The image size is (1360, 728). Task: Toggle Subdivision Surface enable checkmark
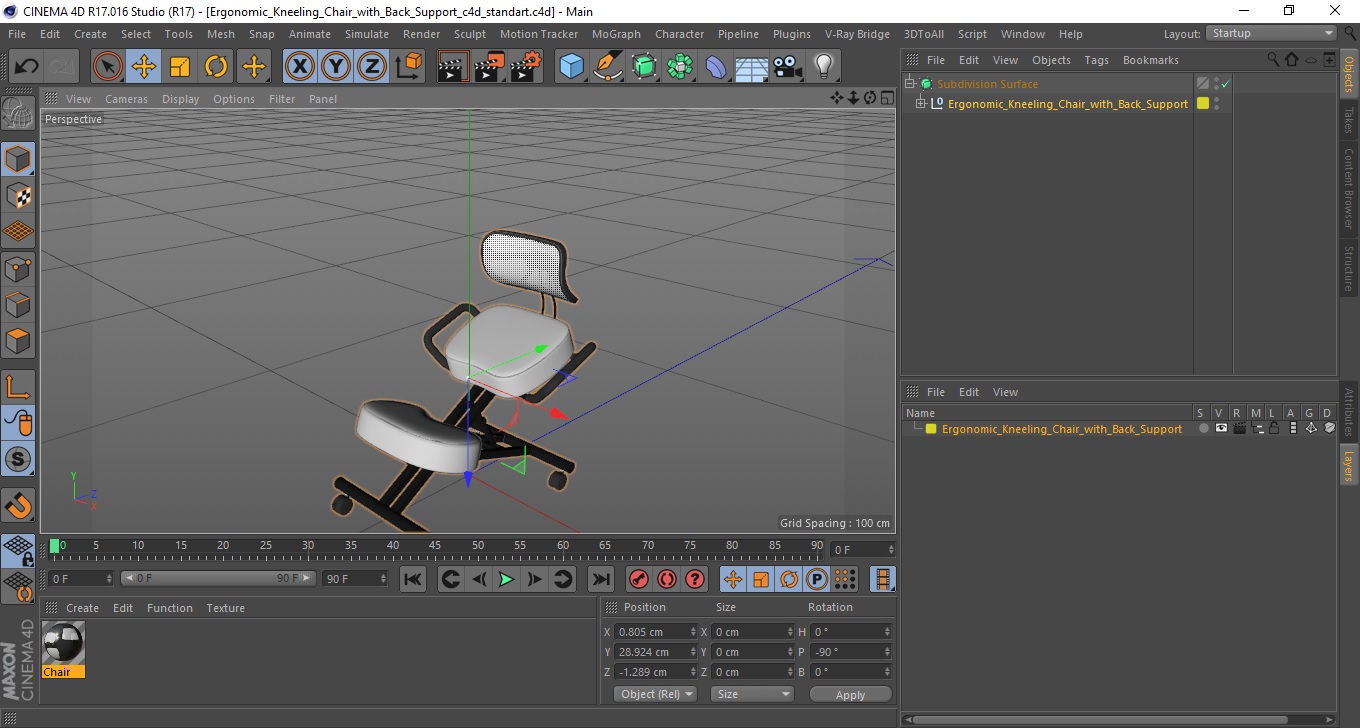tap(1225, 84)
